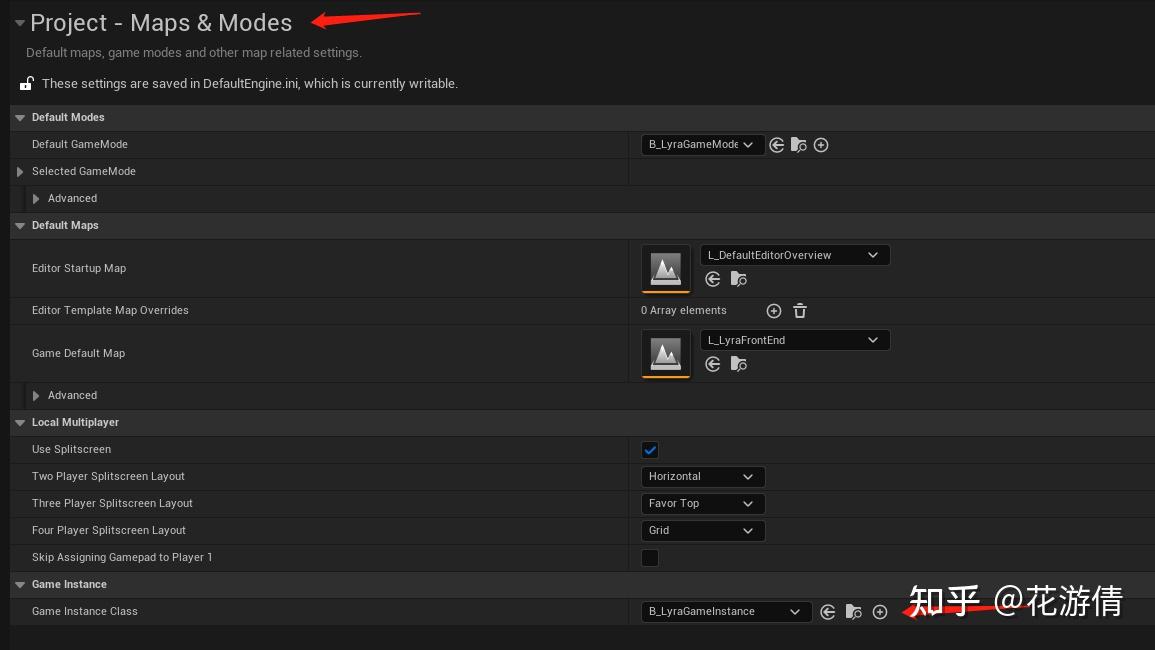Remove all Editor Template Map Overrides elements
The height and width of the screenshot is (650, 1155).
[x=800, y=311]
